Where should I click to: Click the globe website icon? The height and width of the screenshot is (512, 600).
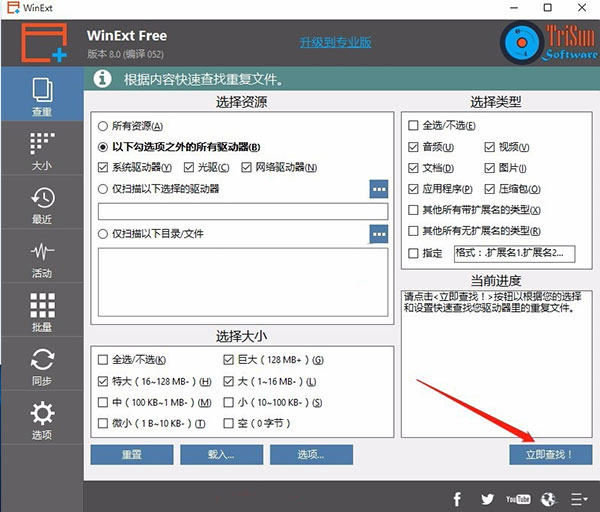click(x=548, y=499)
